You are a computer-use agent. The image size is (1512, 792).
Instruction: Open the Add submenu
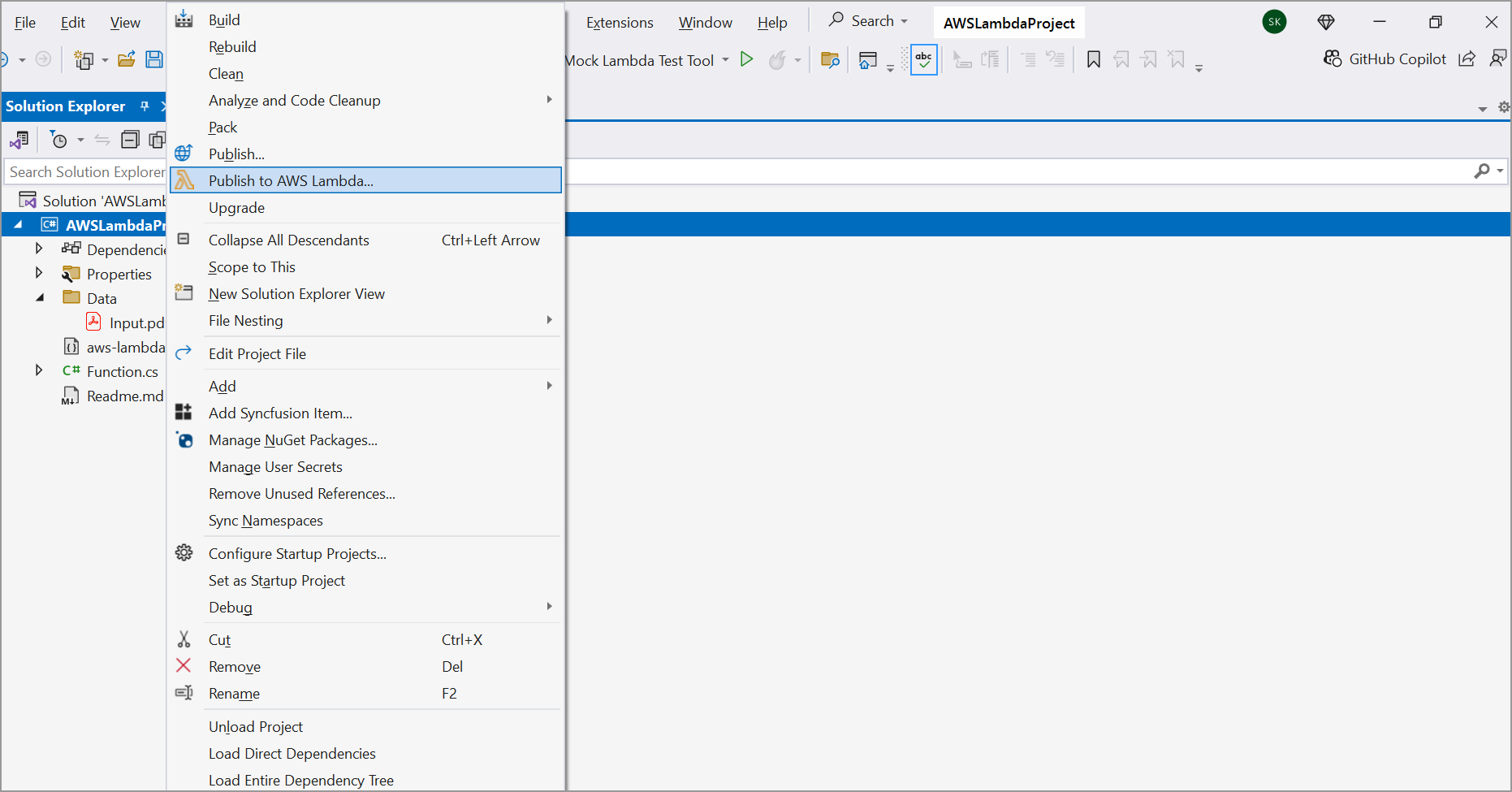coord(222,387)
